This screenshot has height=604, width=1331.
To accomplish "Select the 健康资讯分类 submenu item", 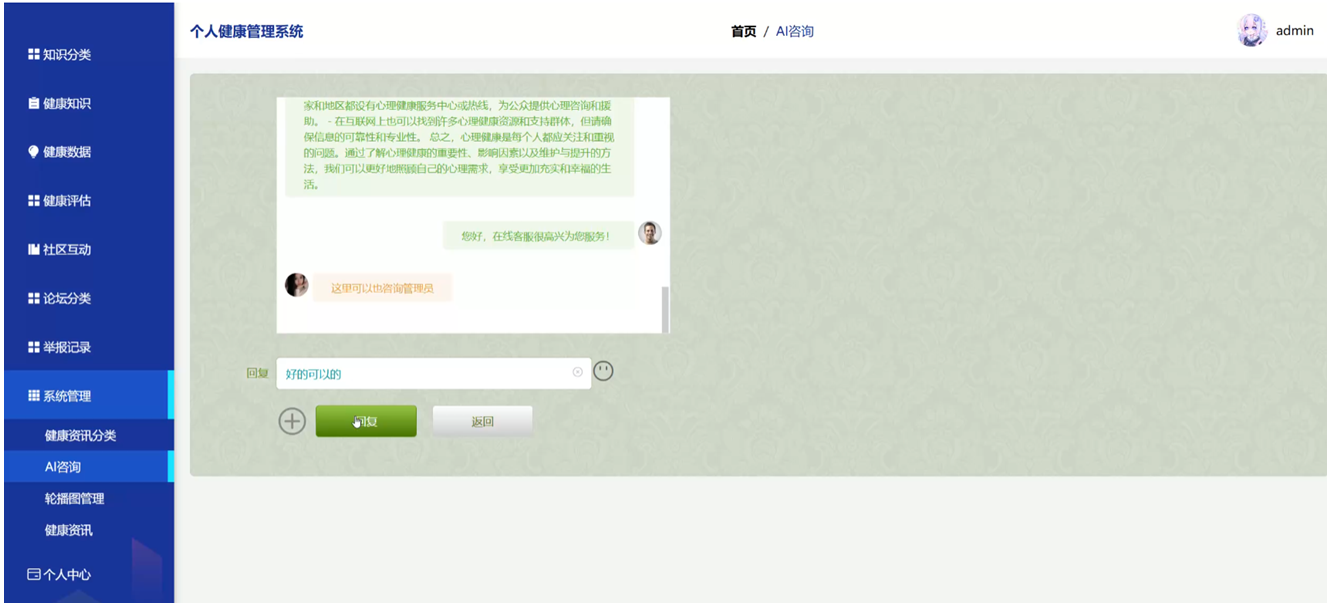I will [x=88, y=436].
